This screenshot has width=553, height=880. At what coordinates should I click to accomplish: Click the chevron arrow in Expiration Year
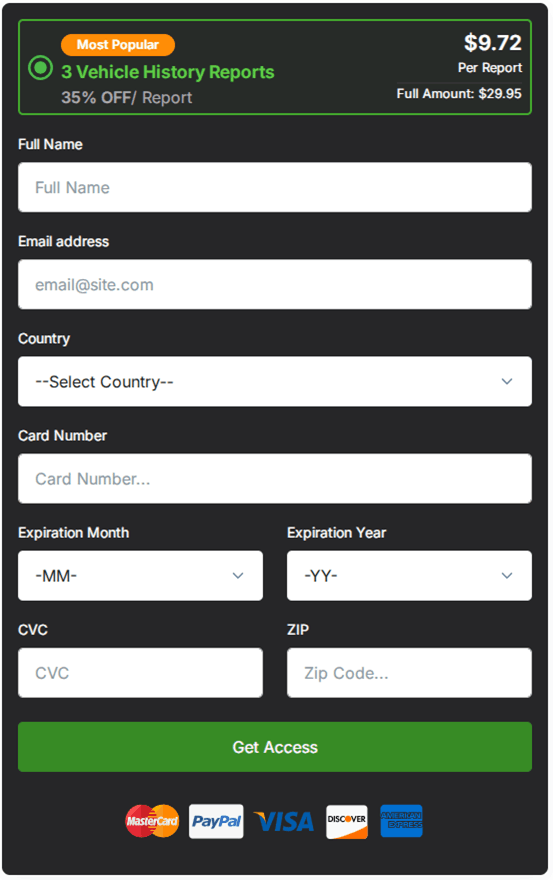pos(507,576)
